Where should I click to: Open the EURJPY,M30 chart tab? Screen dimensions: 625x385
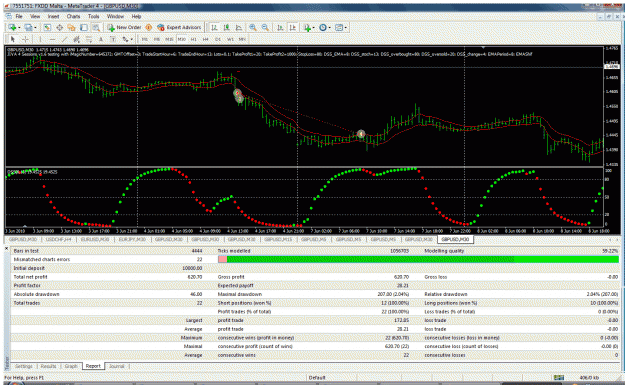132,240
